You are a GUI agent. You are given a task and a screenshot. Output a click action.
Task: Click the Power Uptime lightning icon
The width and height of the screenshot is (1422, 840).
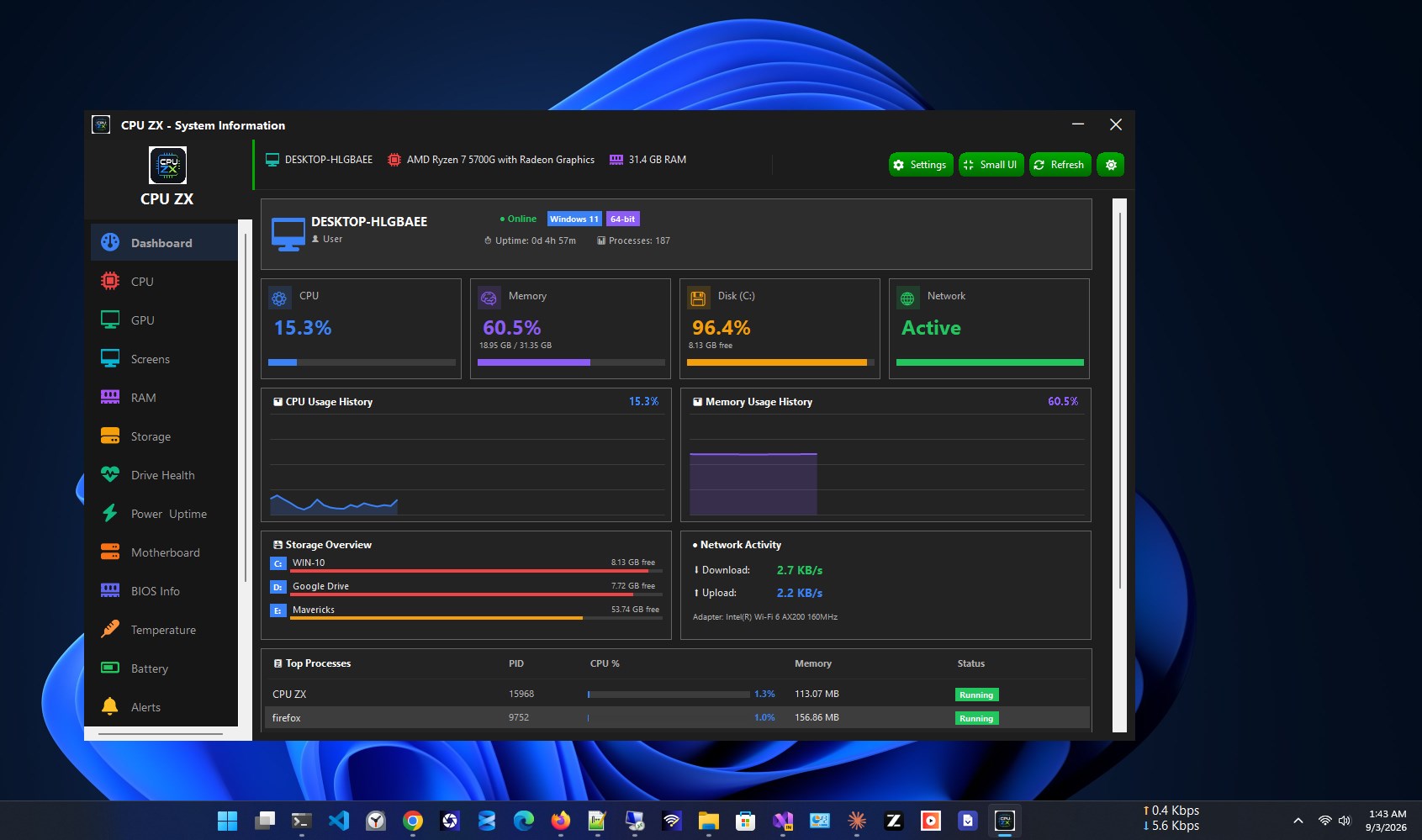pos(110,513)
